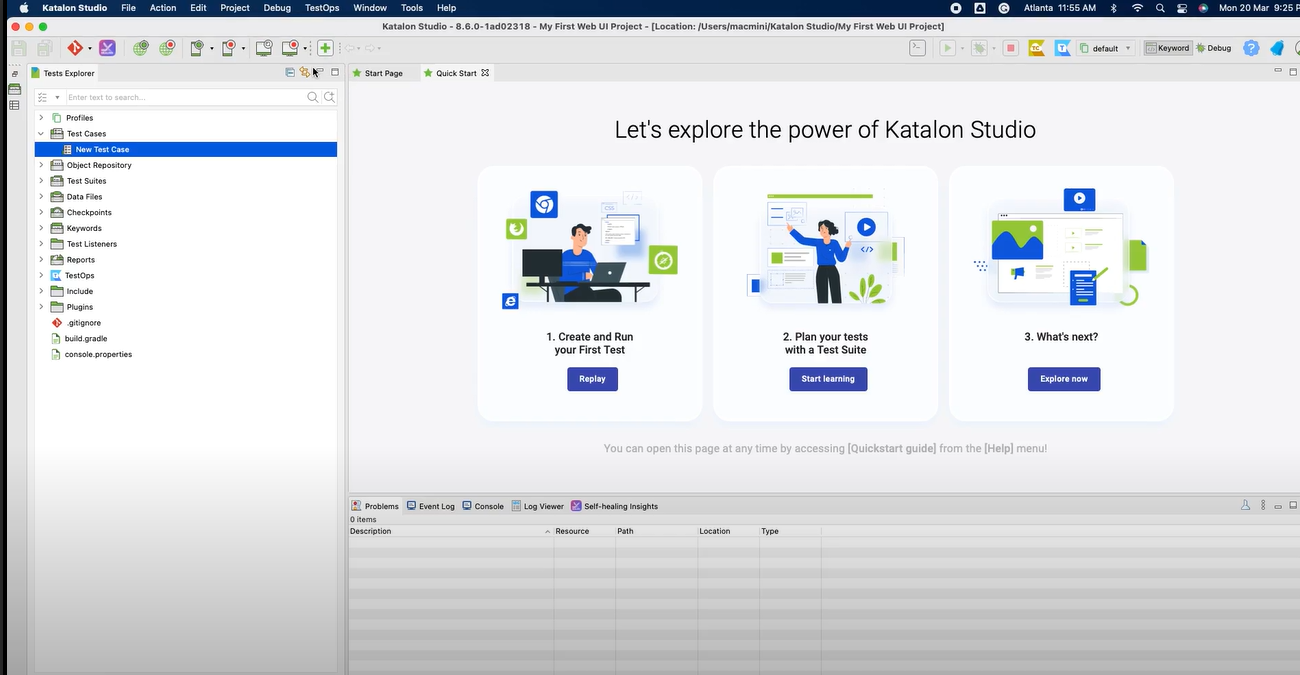Switch to Keyword perspective
1300x675 pixels.
[1168, 48]
